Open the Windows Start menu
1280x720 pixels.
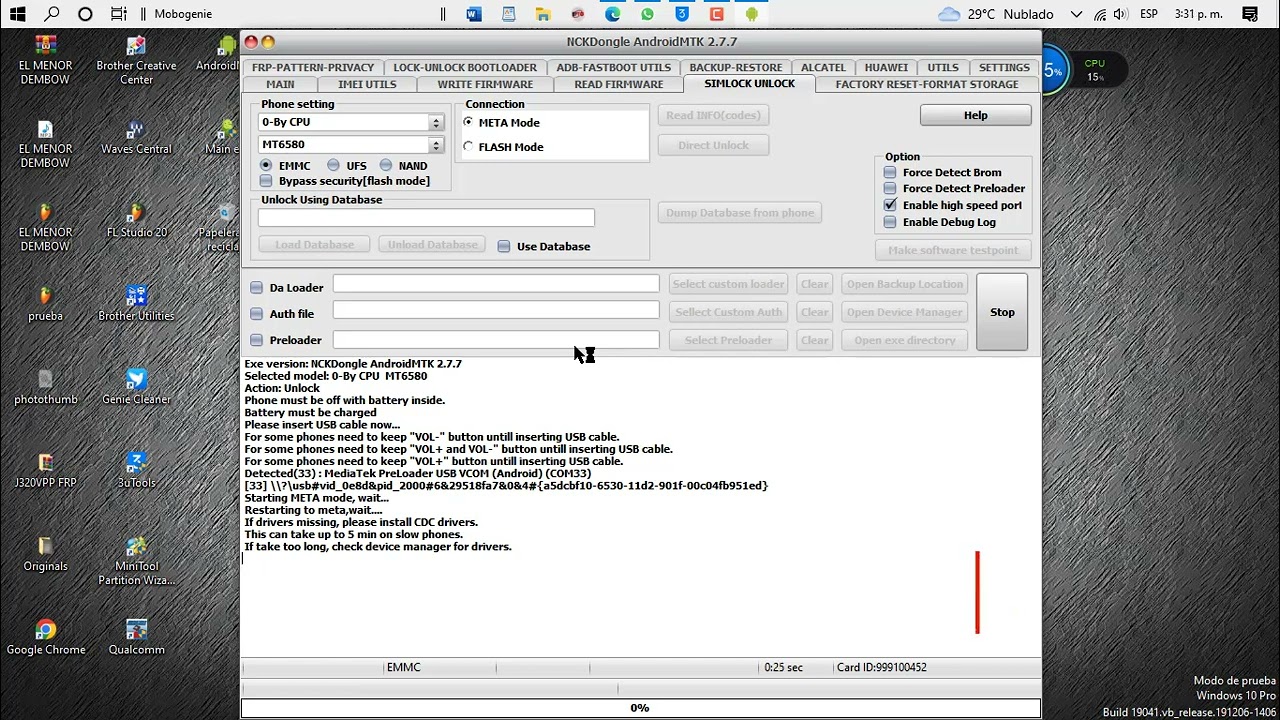pyautogui.click(x=18, y=14)
